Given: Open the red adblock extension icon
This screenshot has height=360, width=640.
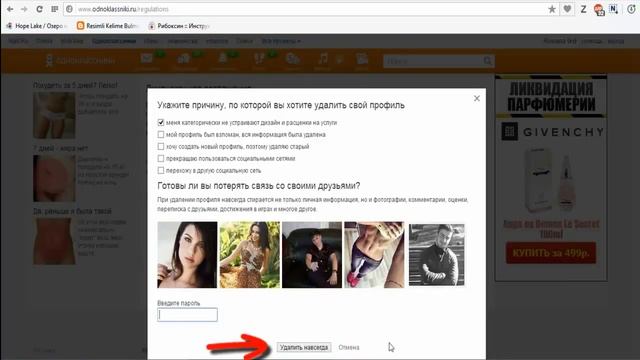Looking at the screenshot, I should coord(599,9).
